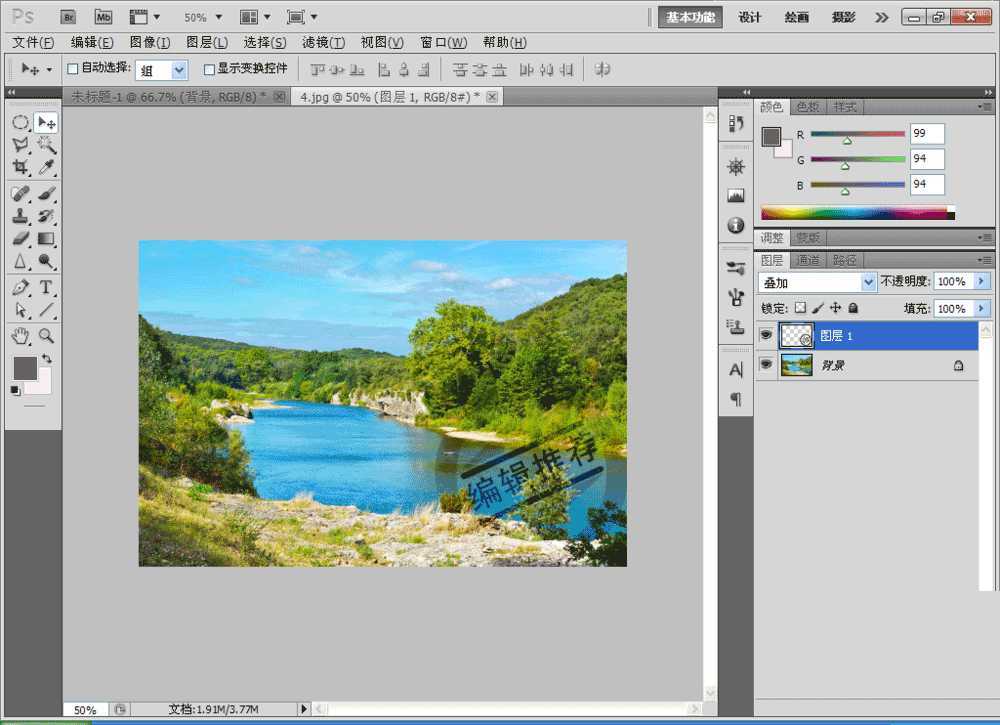Expand the 不透明度 opacity slider arrow
The image size is (1000, 725).
(x=981, y=282)
